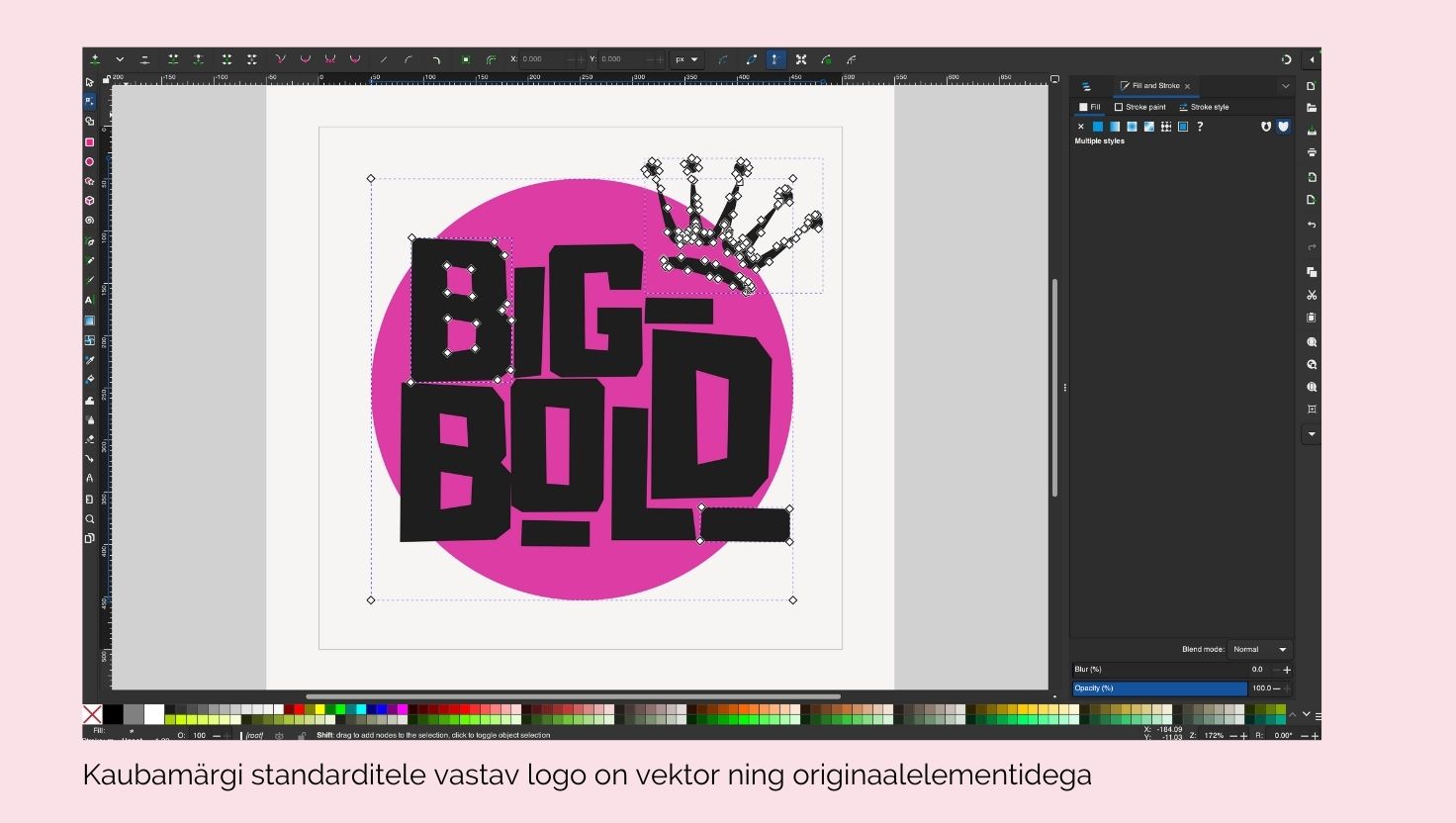Select the Selector arrow tool
This screenshot has width=1456, height=823.
(89, 82)
